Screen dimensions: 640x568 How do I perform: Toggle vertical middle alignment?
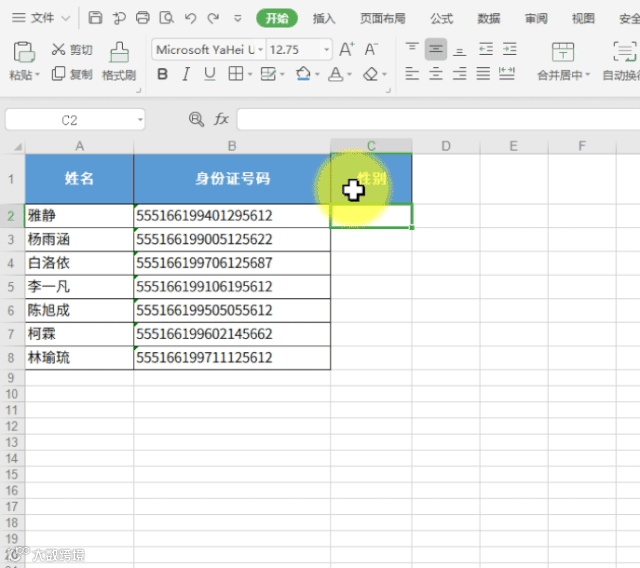tap(436, 49)
